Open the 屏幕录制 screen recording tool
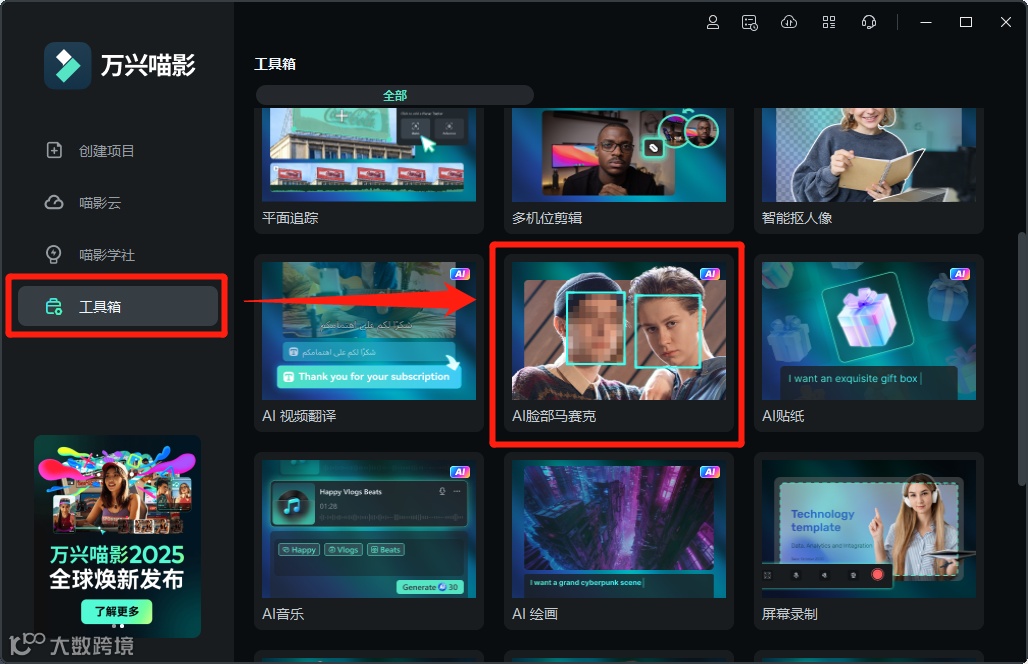This screenshot has width=1028, height=664. click(868, 529)
